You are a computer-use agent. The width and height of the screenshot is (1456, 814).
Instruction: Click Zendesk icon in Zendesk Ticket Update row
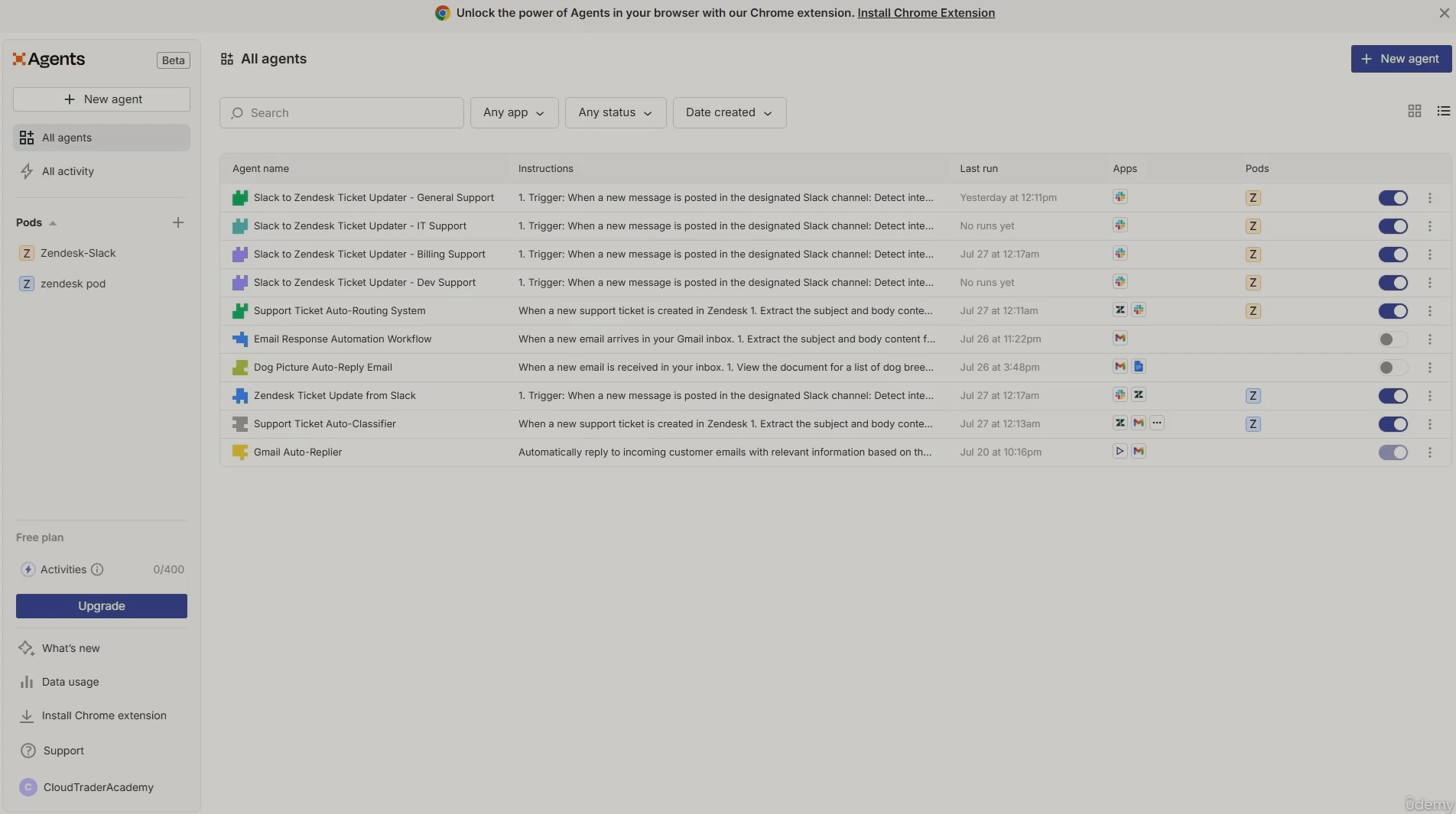tap(1139, 395)
